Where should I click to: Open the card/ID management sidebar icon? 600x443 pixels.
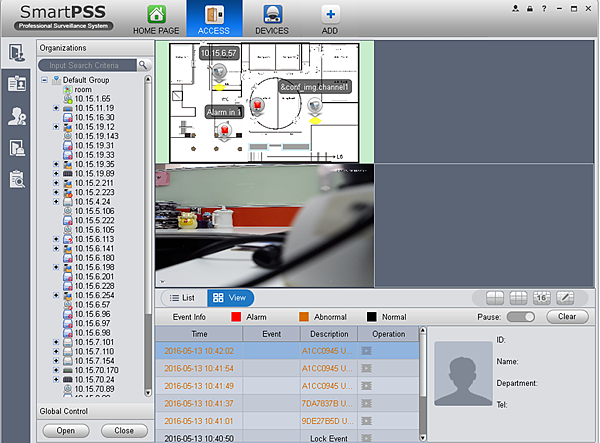click(x=16, y=83)
